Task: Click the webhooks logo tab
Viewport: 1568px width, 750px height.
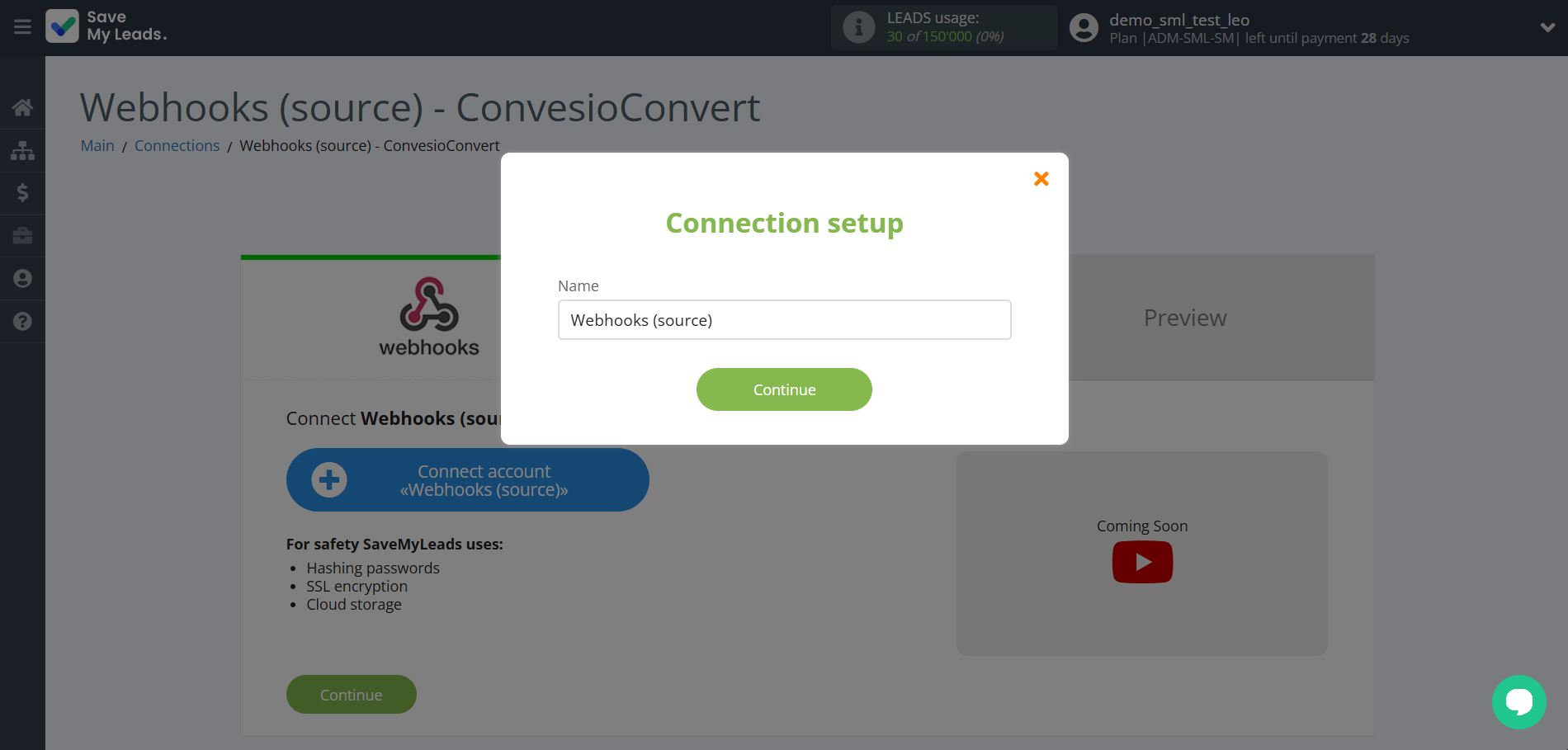Action: (x=429, y=318)
